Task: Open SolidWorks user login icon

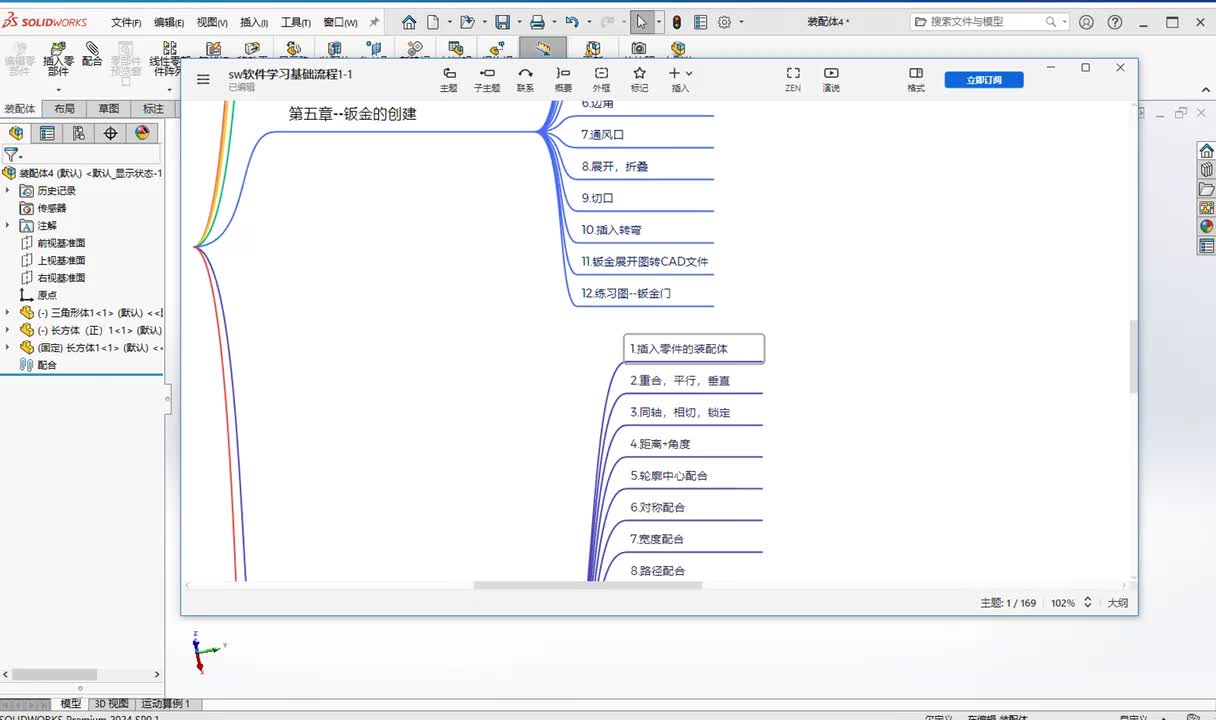Action: [x=1087, y=22]
